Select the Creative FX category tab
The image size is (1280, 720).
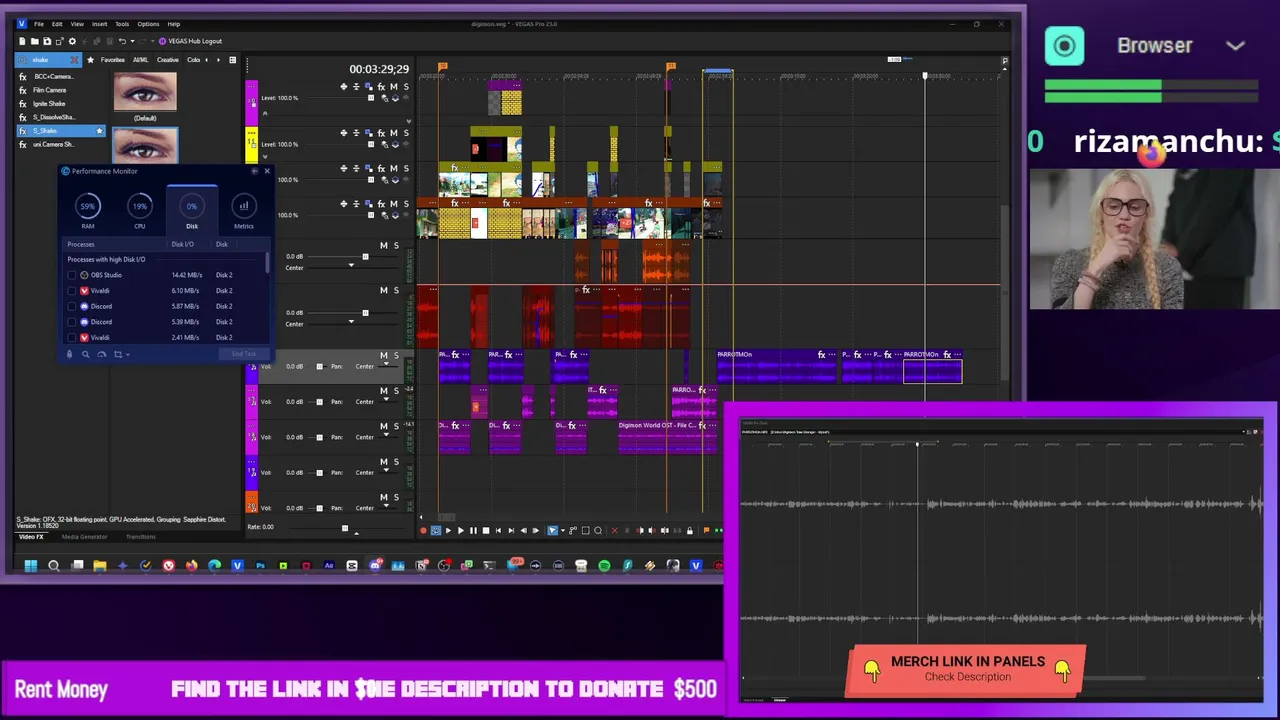click(x=168, y=60)
